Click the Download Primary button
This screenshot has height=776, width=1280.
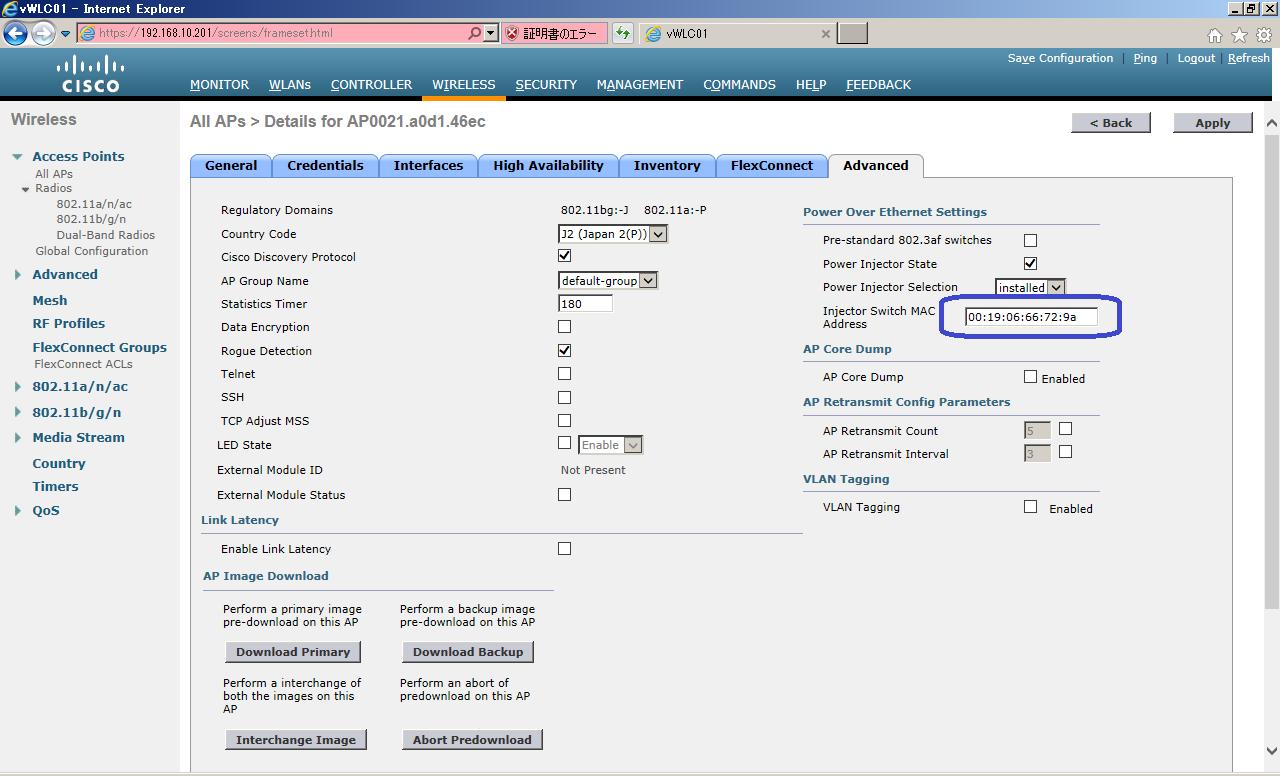(293, 652)
